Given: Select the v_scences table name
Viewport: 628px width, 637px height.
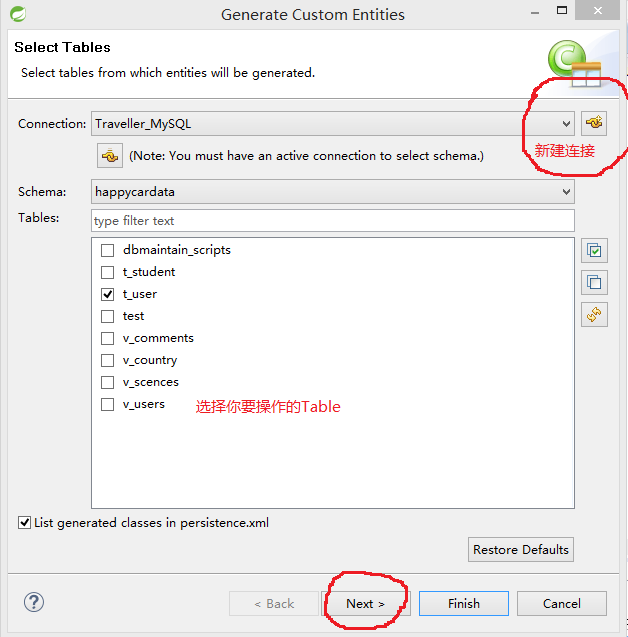Looking at the screenshot, I should pos(151,382).
